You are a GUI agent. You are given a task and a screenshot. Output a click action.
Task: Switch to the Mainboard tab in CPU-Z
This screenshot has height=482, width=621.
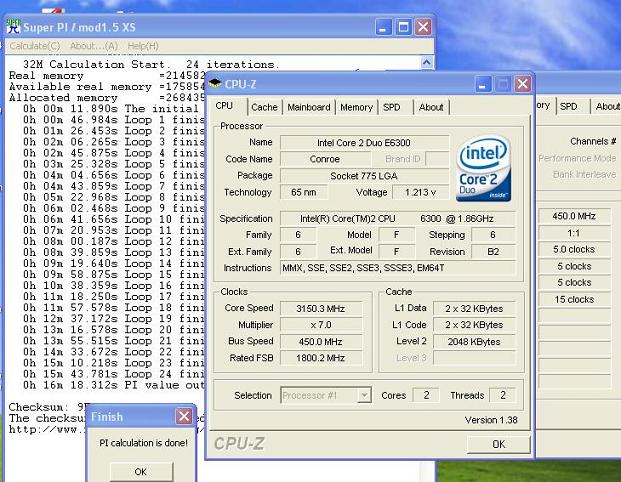[309, 107]
